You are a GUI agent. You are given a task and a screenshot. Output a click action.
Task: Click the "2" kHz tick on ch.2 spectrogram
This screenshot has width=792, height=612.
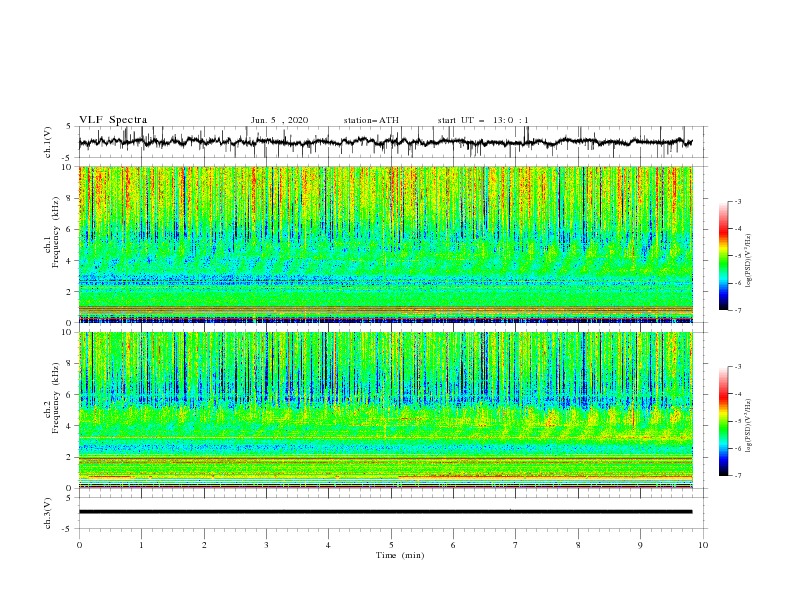71,457
